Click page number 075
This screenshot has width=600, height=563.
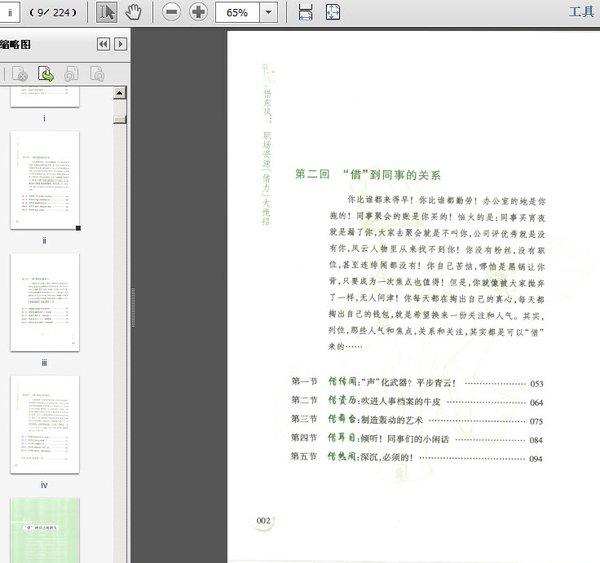click(x=536, y=421)
